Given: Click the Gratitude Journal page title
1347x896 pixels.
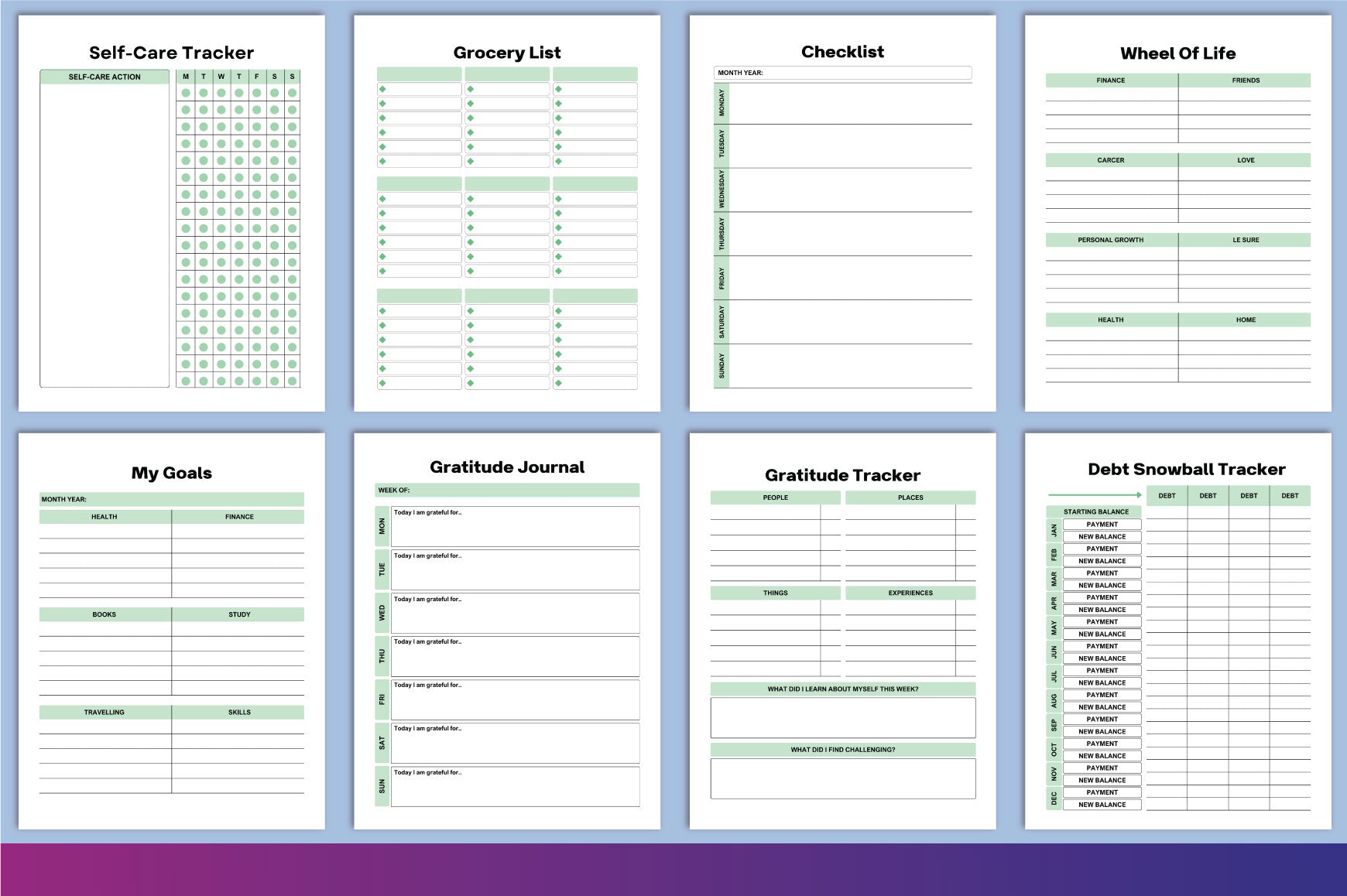Looking at the screenshot, I should (507, 467).
